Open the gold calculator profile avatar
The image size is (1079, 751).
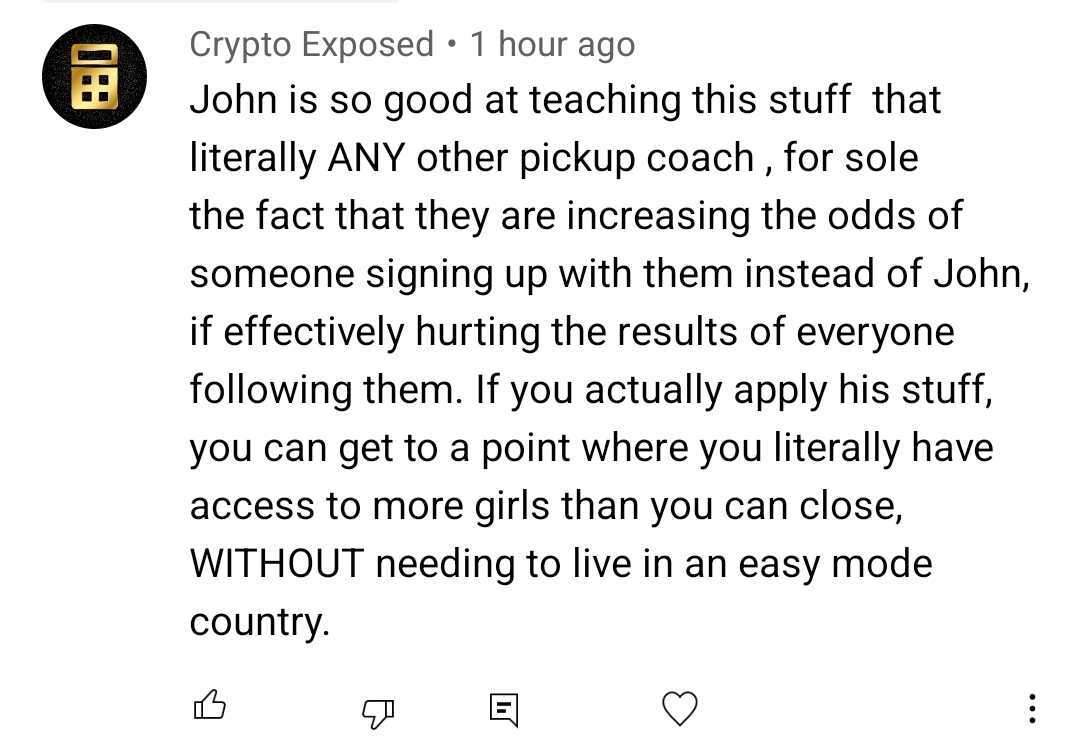click(x=94, y=77)
